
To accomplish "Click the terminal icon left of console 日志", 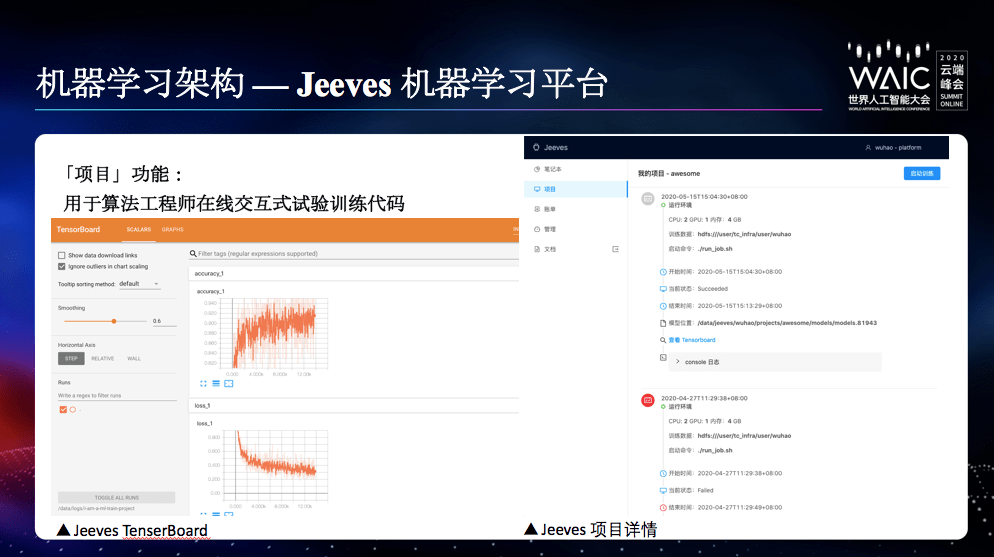I will [x=663, y=357].
